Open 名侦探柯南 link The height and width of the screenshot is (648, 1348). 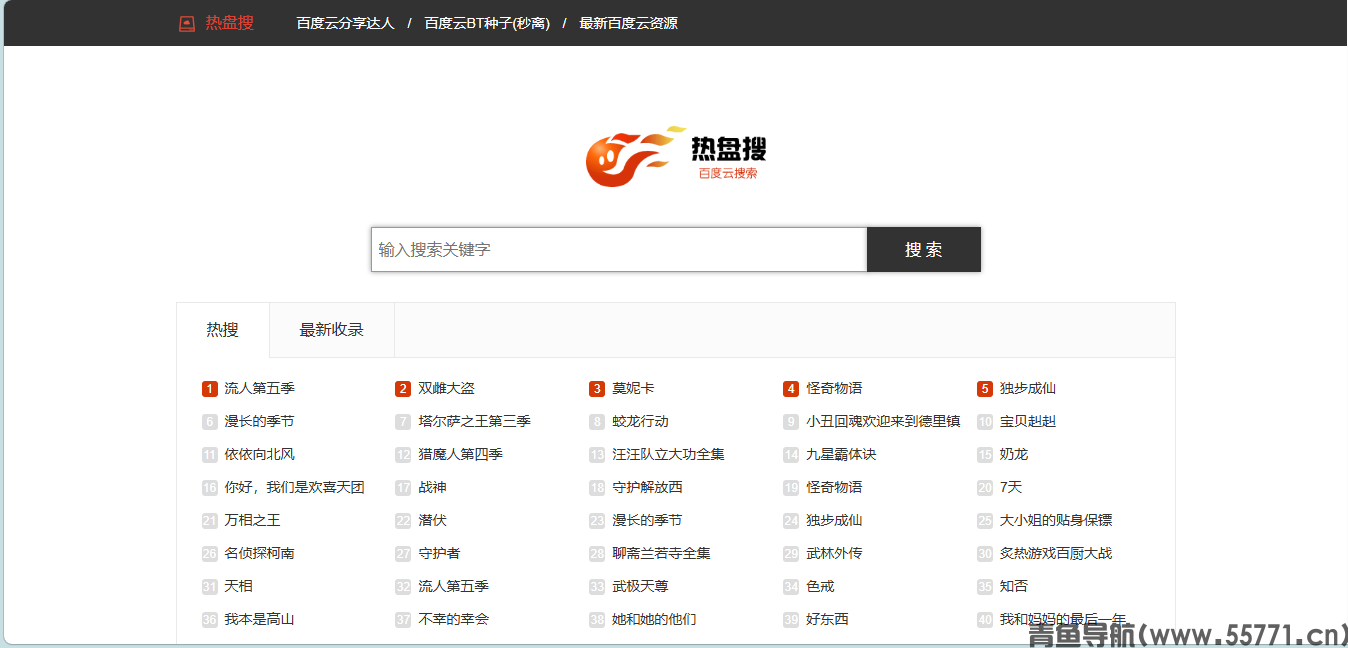pyautogui.click(x=259, y=553)
